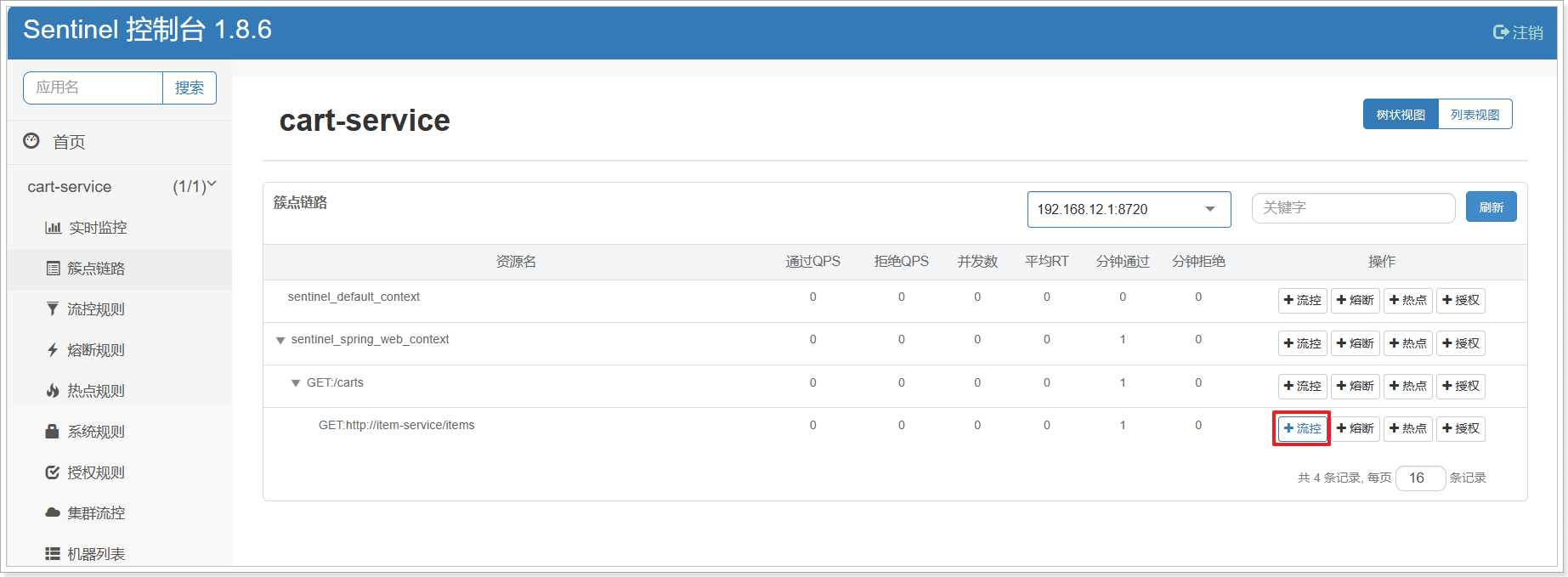Click the Sentinel 控制台 1.8.6 title
The width and height of the screenshot is (1568, 577).
pyautogui.click(x=148, y=30)
